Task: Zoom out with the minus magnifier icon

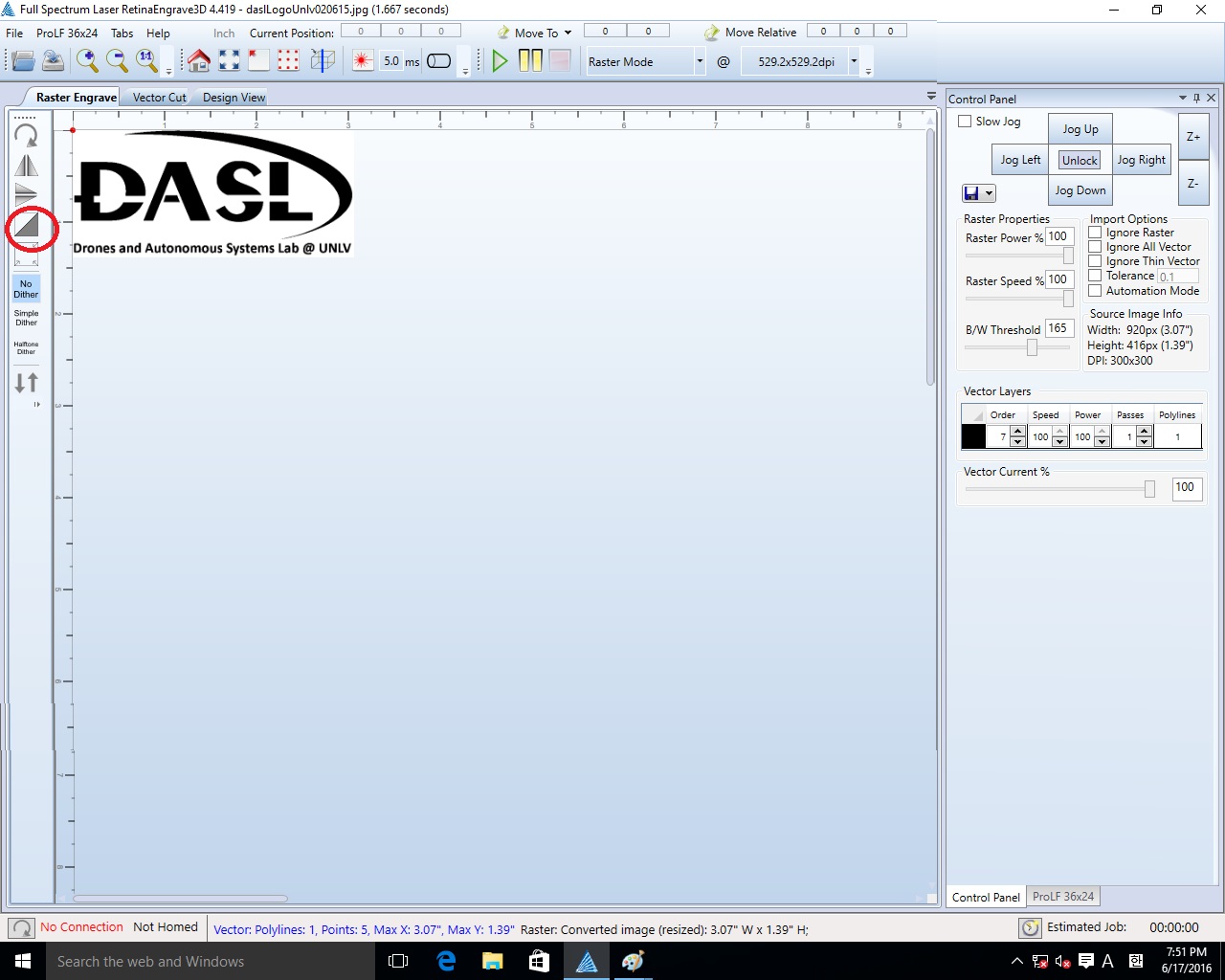Action: point(117,61)
